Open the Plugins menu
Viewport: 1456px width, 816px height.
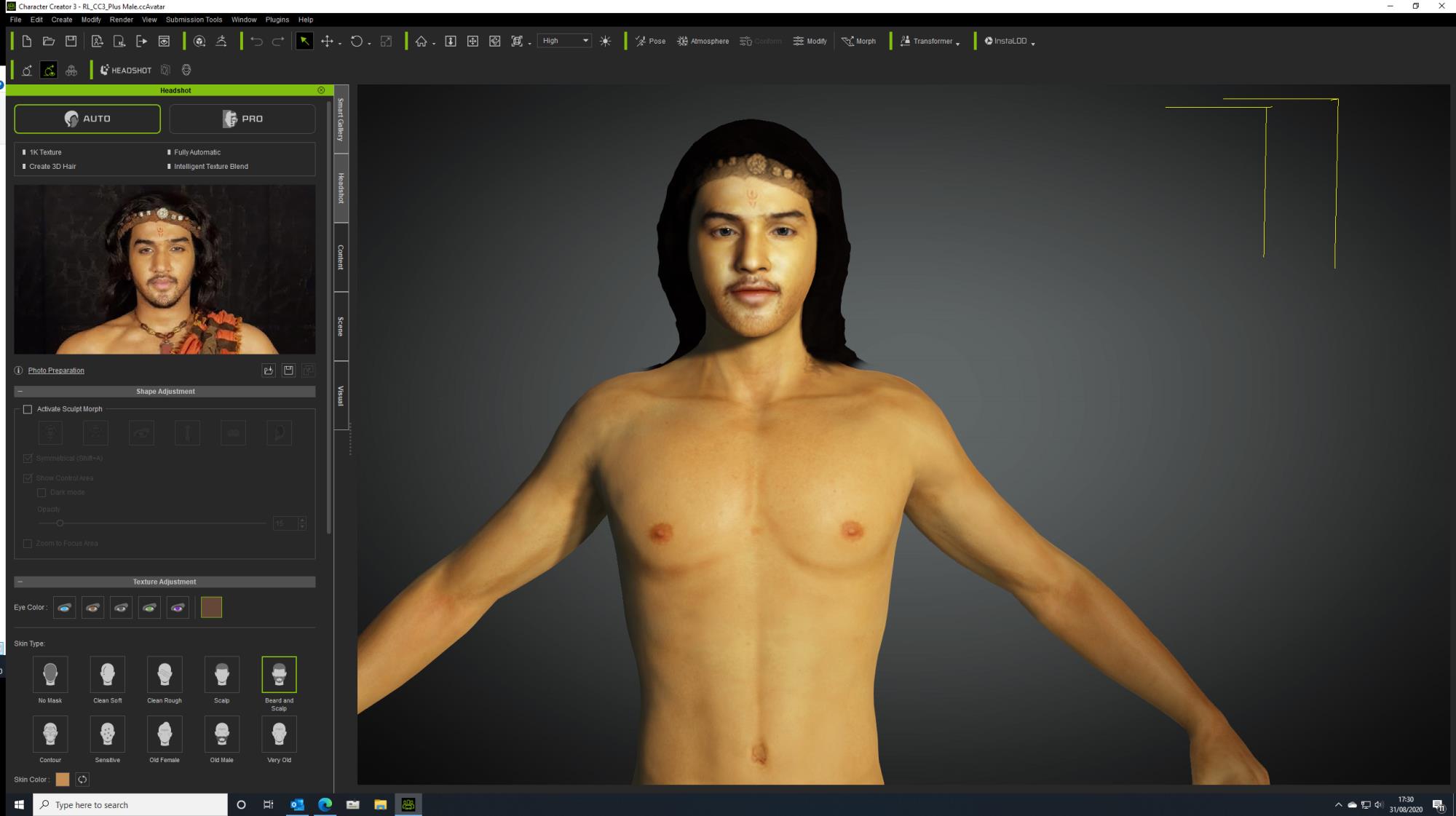[277, 20]
